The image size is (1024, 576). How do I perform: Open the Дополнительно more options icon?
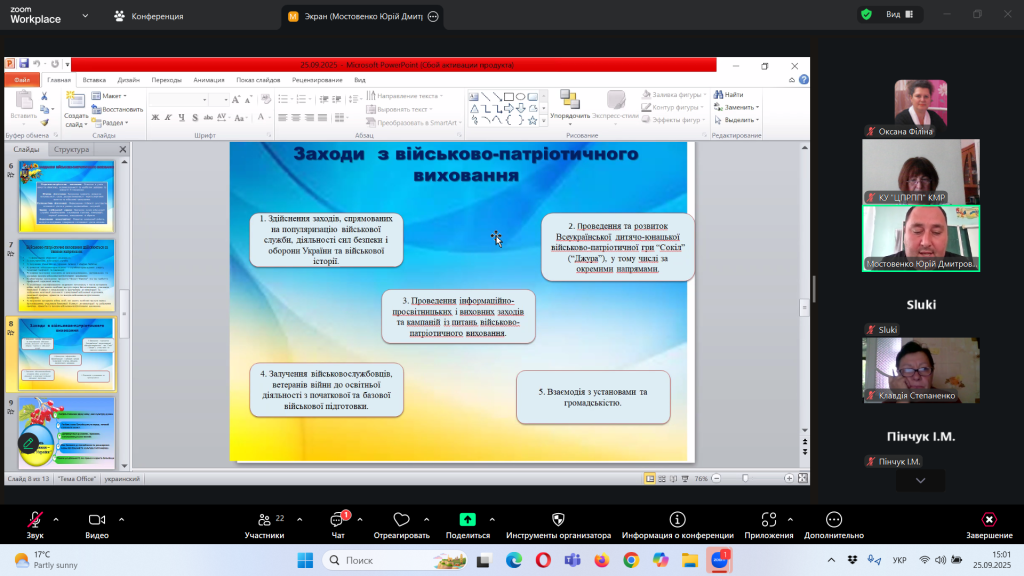click(x=833, y=520)
